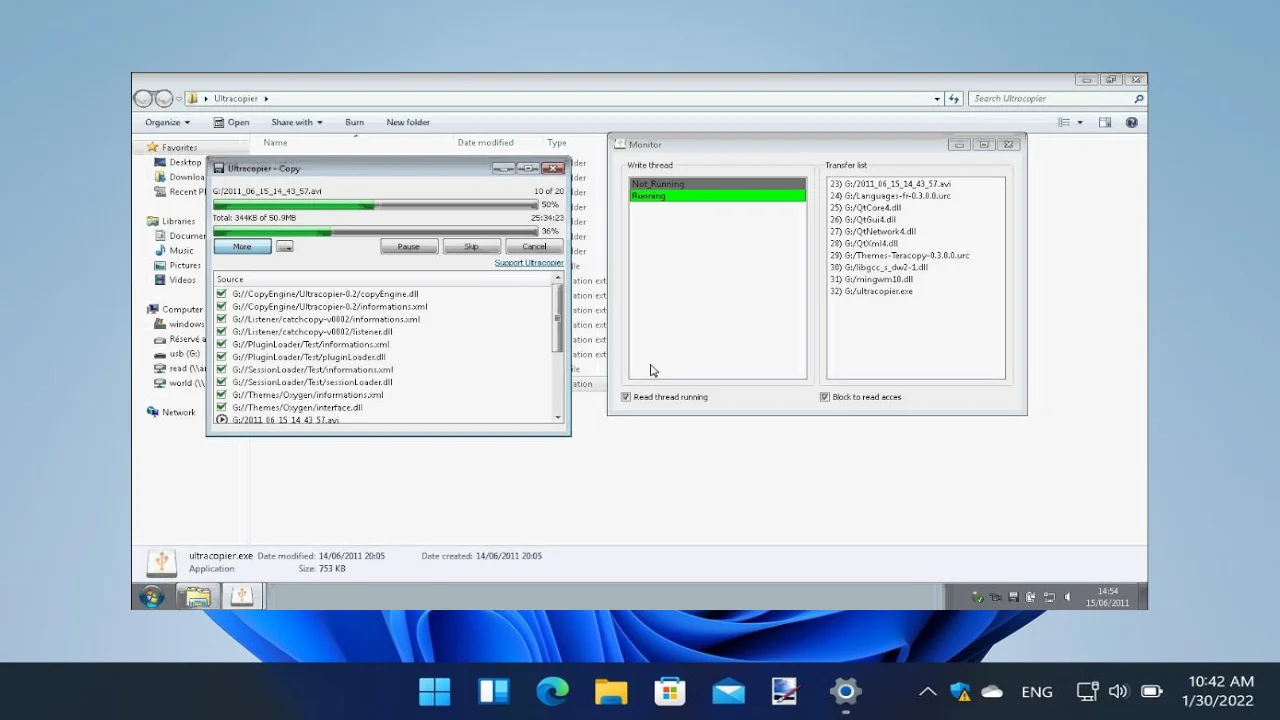Click the arrow after Ultracopier in breadcrumb

tap(266, 98)
